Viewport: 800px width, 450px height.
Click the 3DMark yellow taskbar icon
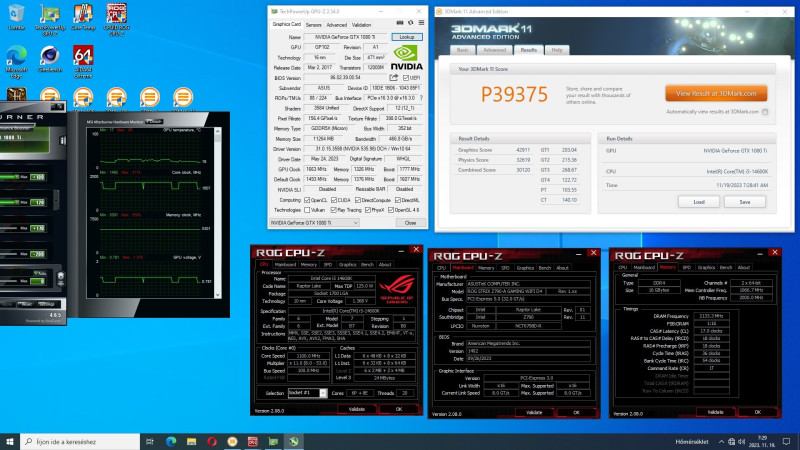[232, 441]
